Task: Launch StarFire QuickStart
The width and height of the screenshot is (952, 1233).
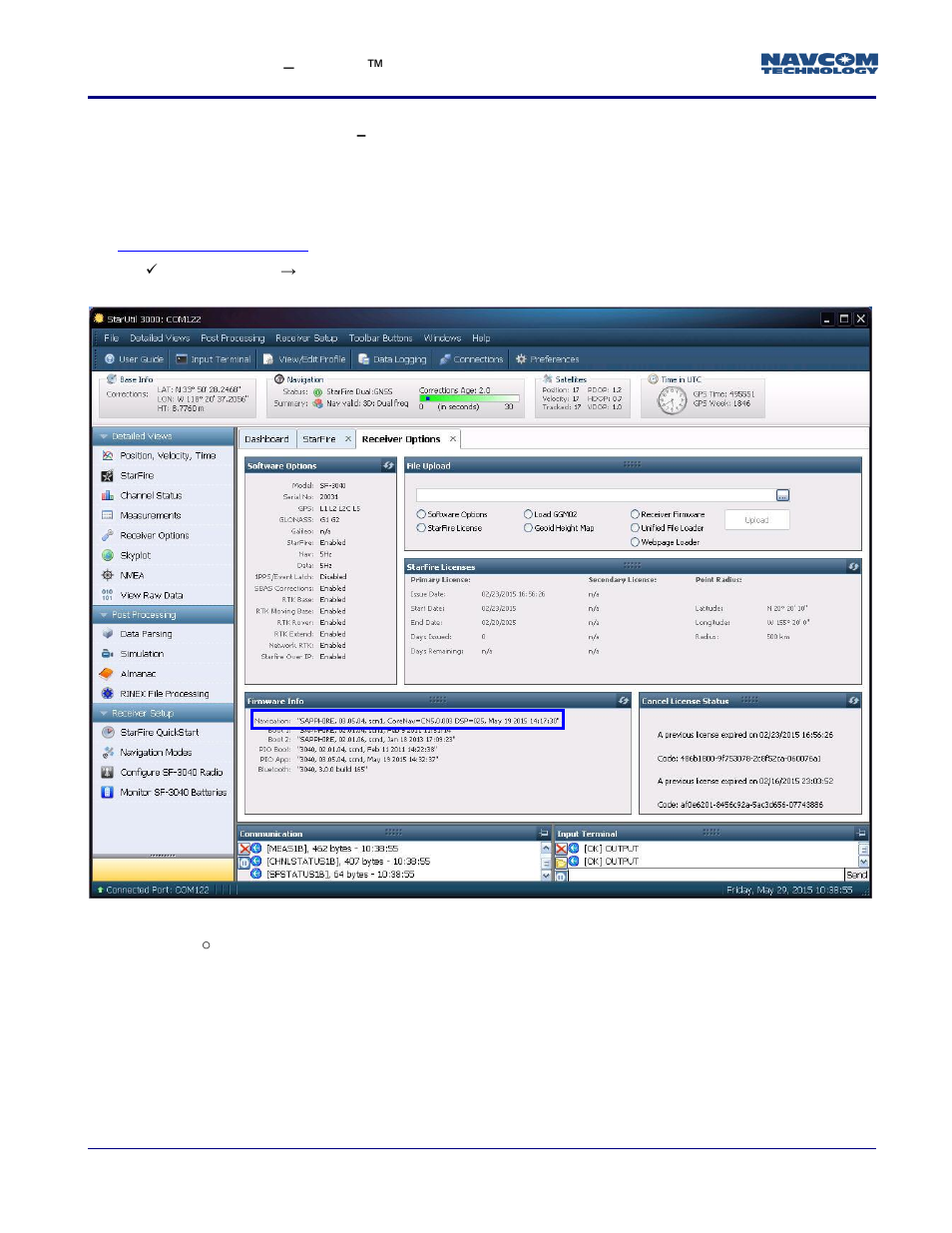Action: pyautogui.click(x=150, y=733)
